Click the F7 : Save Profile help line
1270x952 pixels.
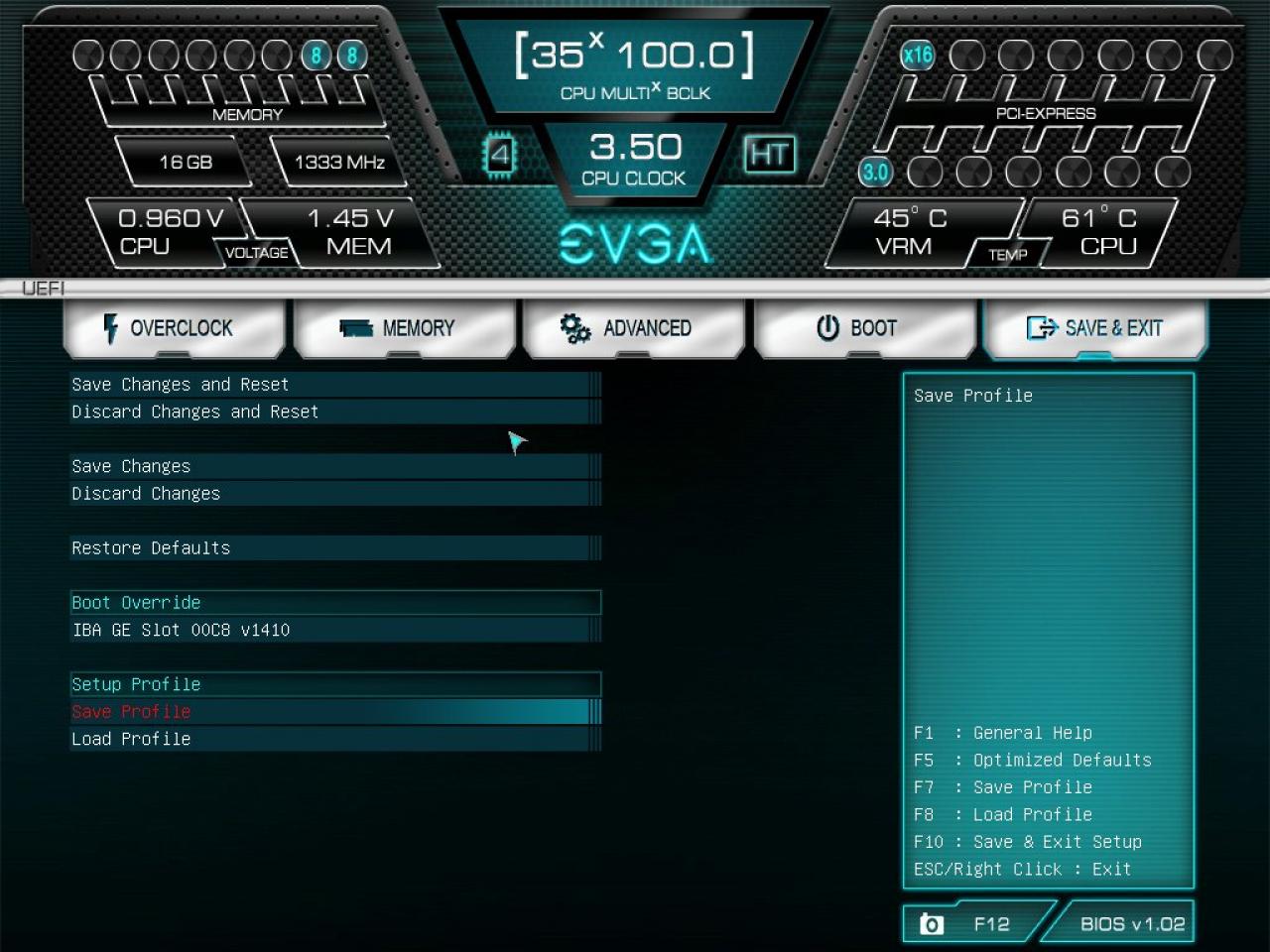coord(1003,787)
